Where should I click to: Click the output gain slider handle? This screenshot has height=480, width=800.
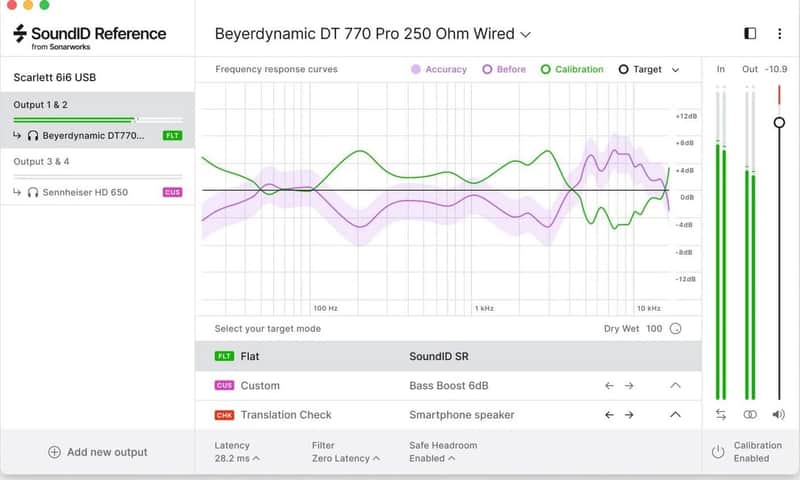tap(779, 122)
